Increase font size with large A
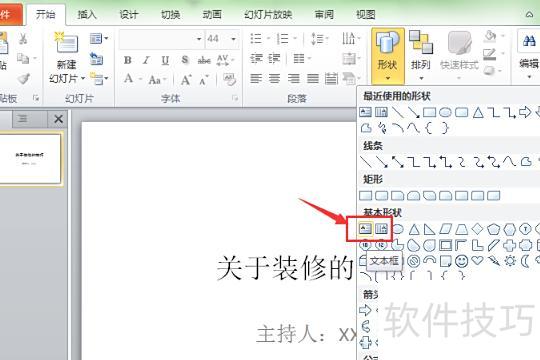Viewport: 540px width, 360px height. [x=186, y=80]
